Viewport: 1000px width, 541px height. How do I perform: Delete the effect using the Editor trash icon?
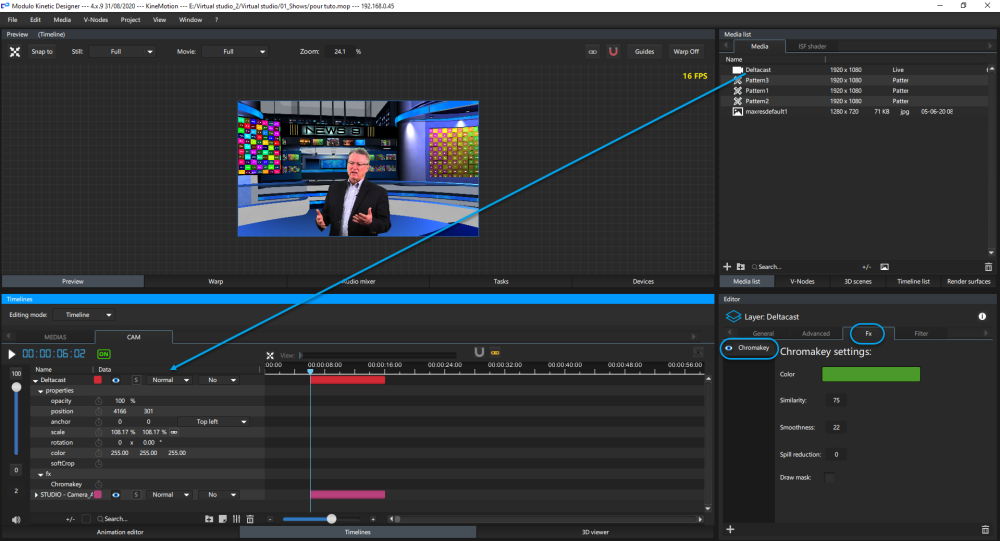[986, 529]
